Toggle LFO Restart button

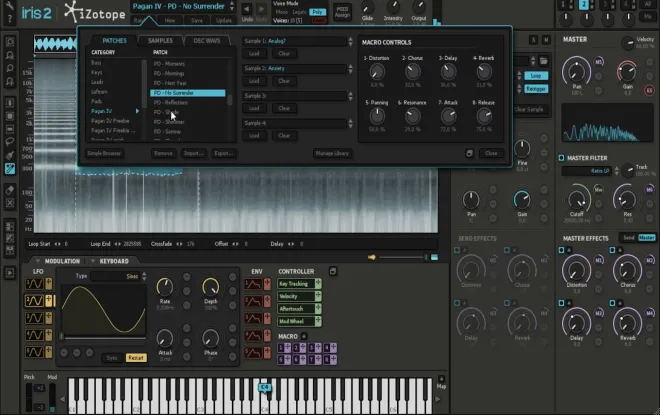(x=136, y=358)
